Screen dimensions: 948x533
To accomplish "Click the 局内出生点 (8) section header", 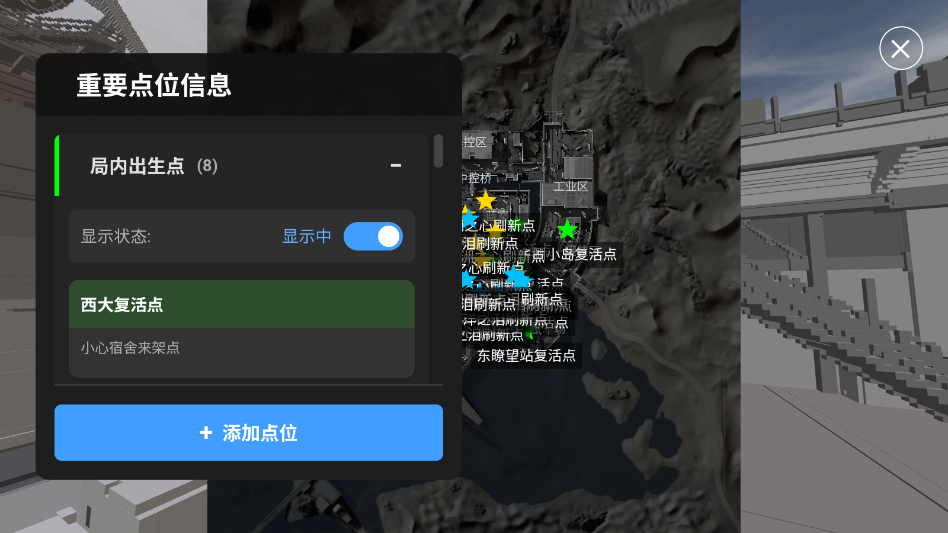I will point(242,166).
